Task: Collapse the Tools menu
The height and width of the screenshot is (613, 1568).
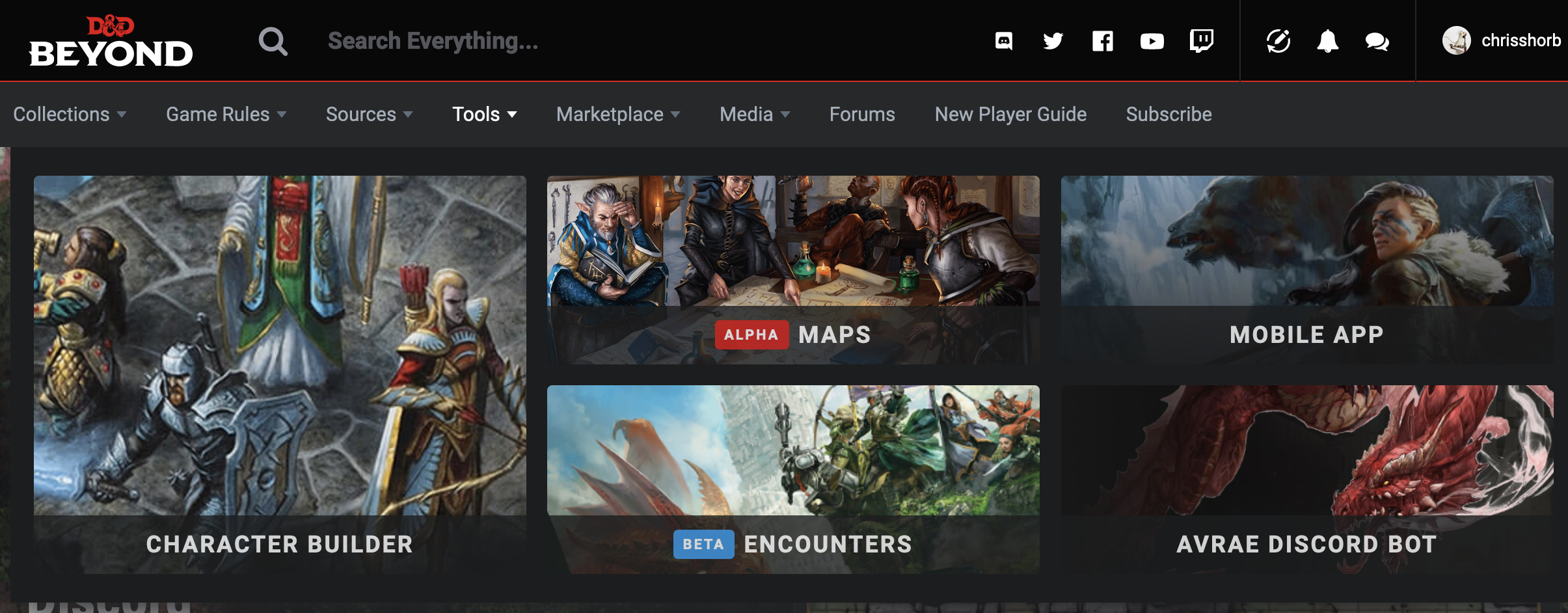Action: [x=485, y=115]
